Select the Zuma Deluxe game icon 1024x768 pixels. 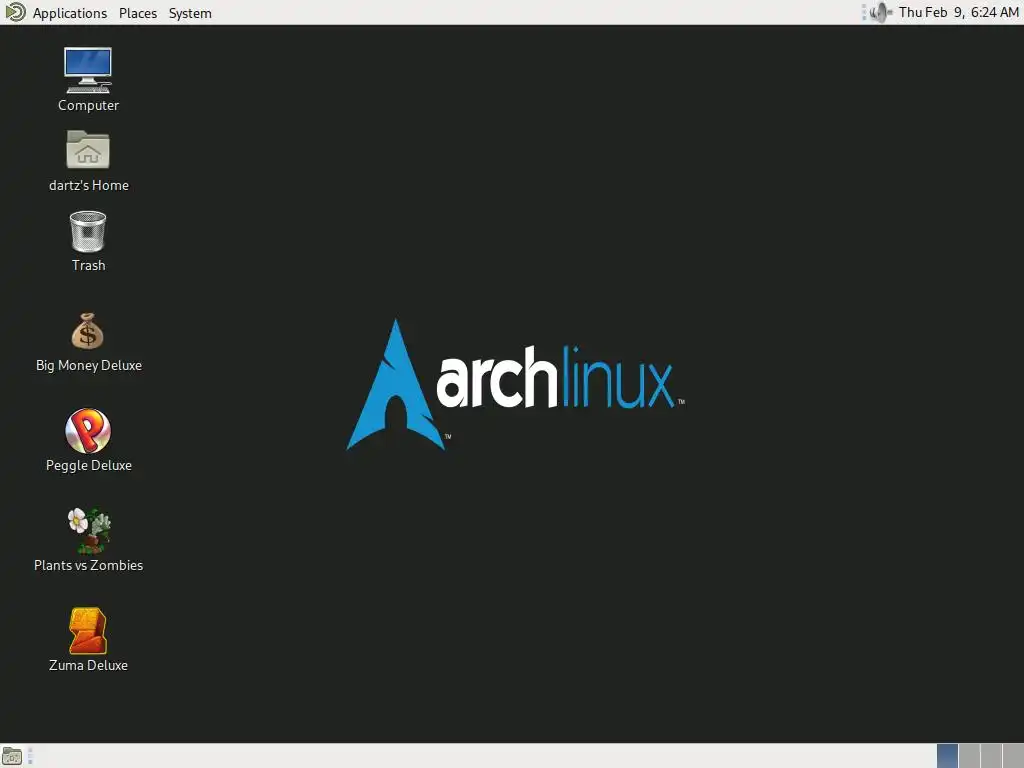click(x=88, y=631)
